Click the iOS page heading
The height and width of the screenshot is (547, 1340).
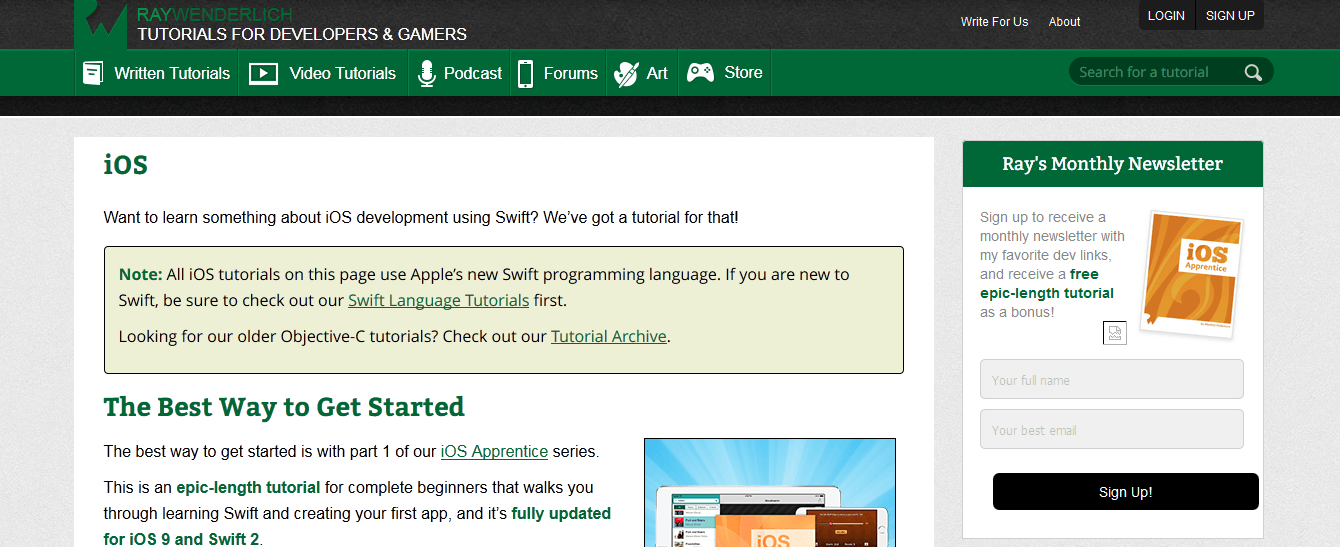(126, 165)
